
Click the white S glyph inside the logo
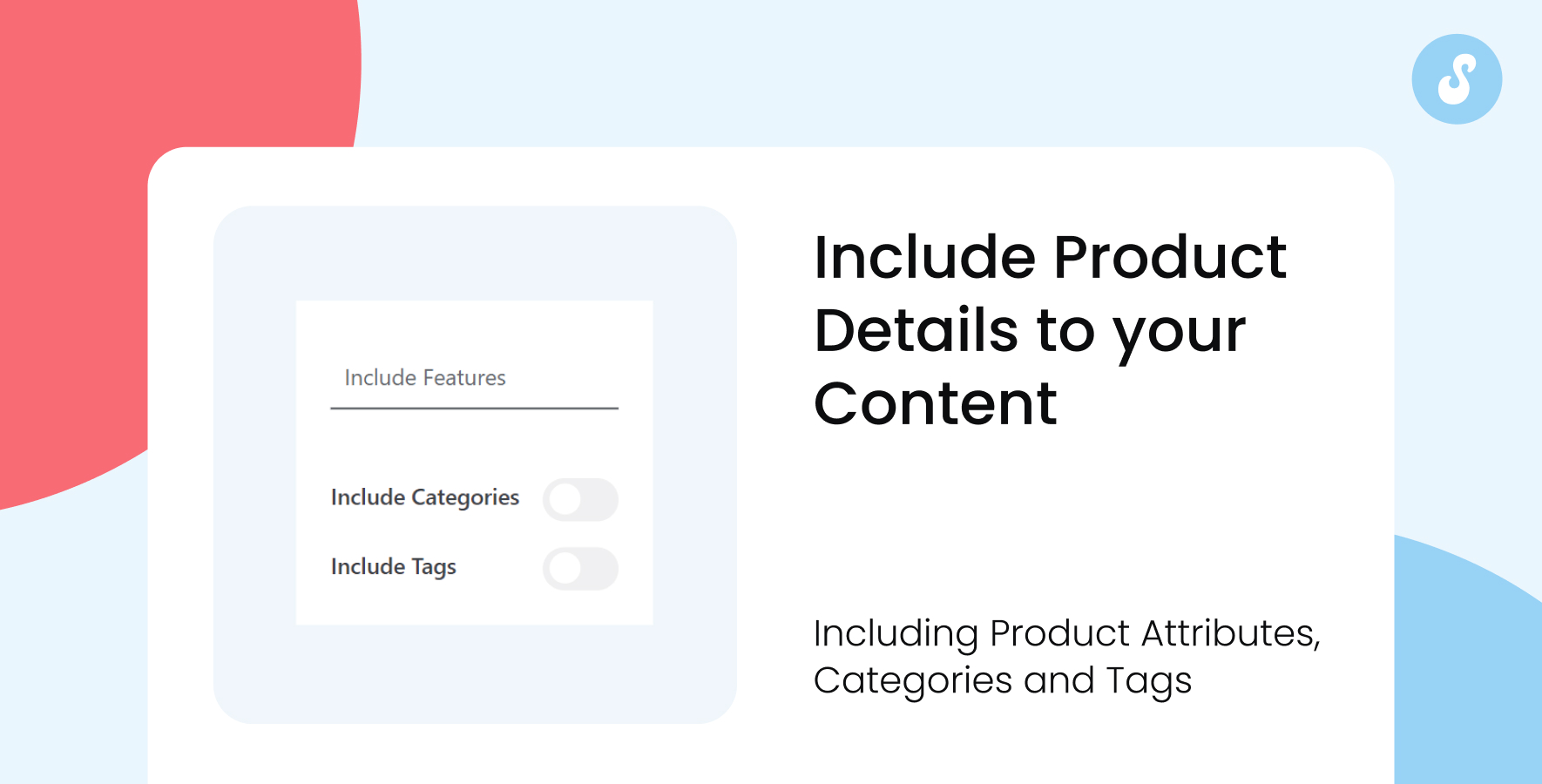(x=1457, y=79)
